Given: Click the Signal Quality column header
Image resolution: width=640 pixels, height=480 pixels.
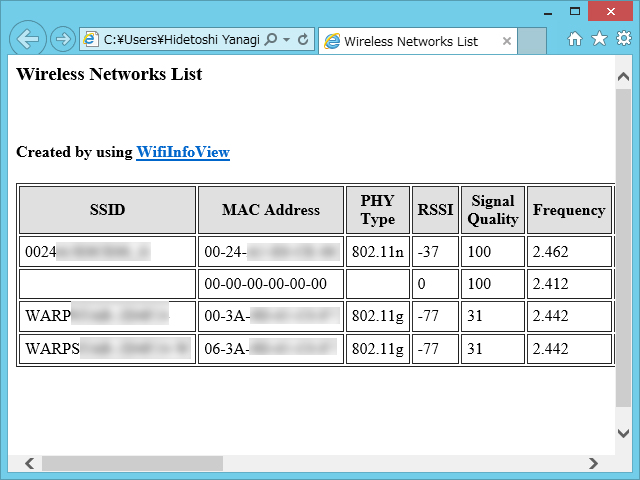Looking at the screenshot, I should click(493, 210).
